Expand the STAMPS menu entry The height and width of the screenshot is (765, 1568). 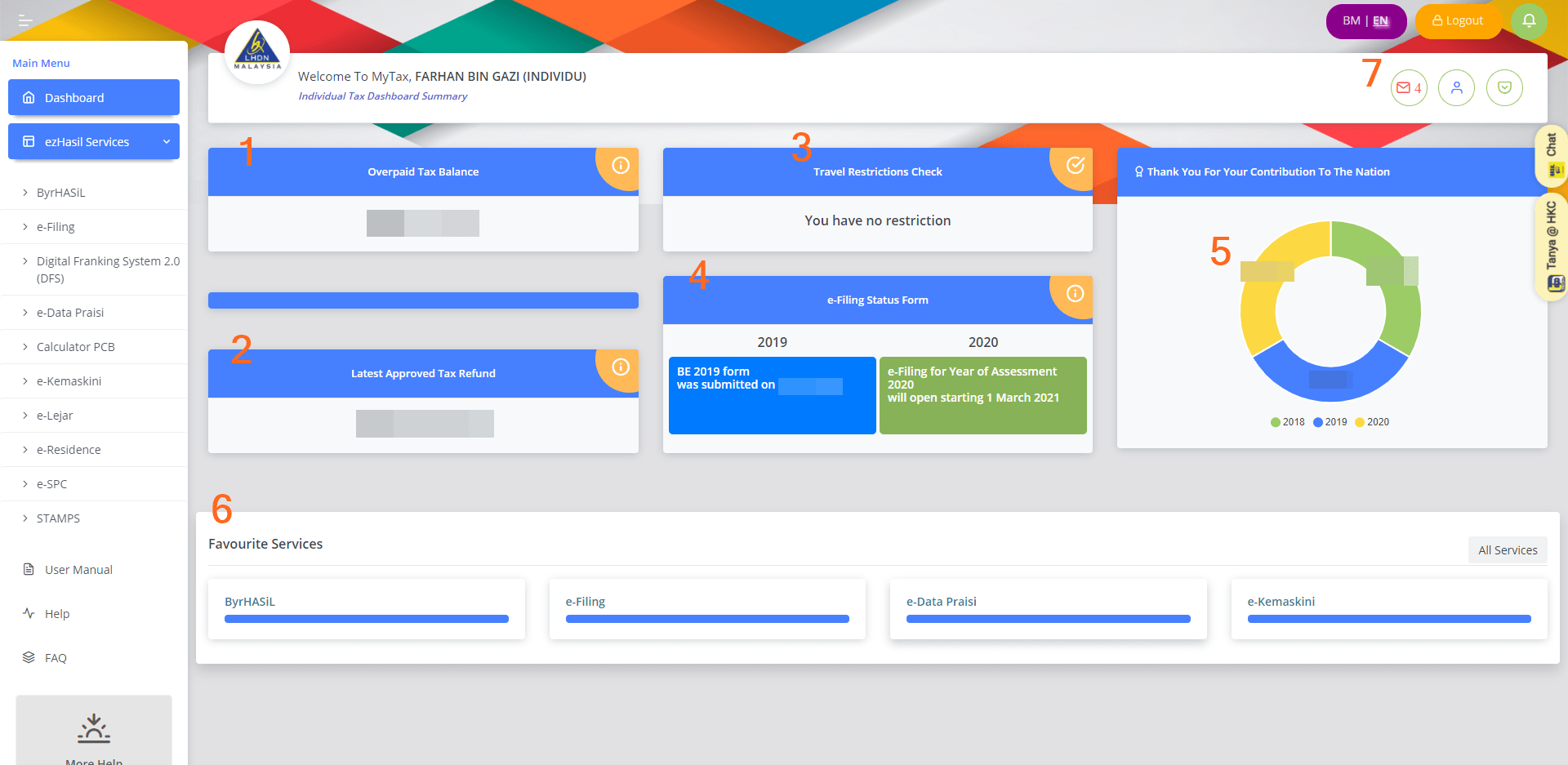pos(57,518)
